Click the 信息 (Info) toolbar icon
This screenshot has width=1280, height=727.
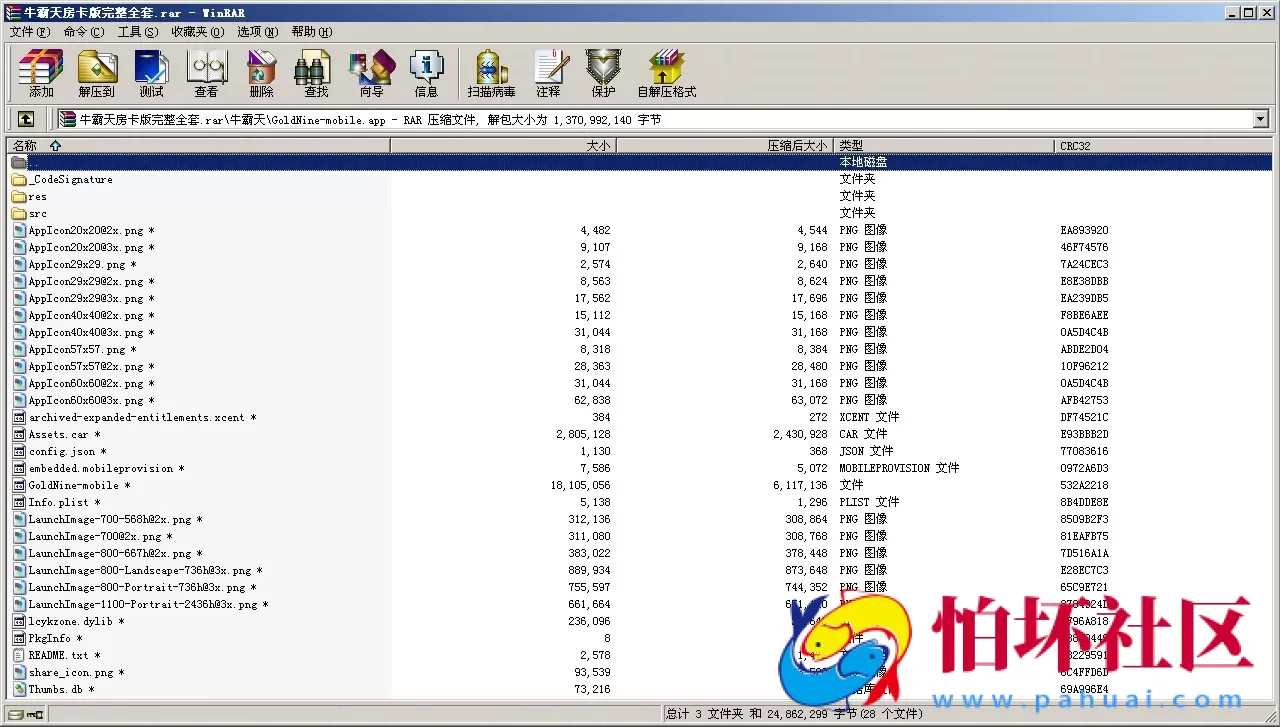(426, 73)
